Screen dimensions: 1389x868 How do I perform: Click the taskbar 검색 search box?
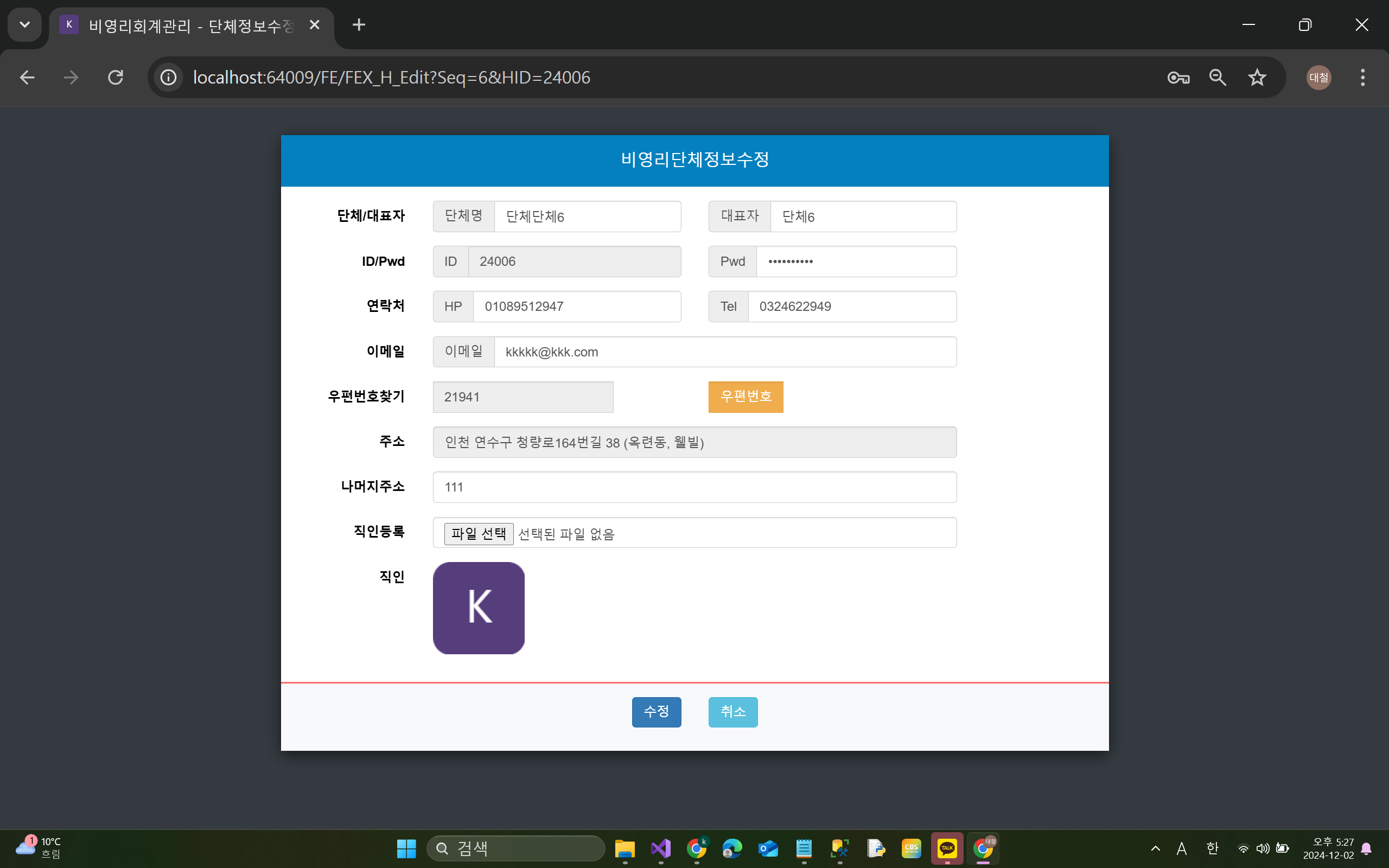[515, 848]
